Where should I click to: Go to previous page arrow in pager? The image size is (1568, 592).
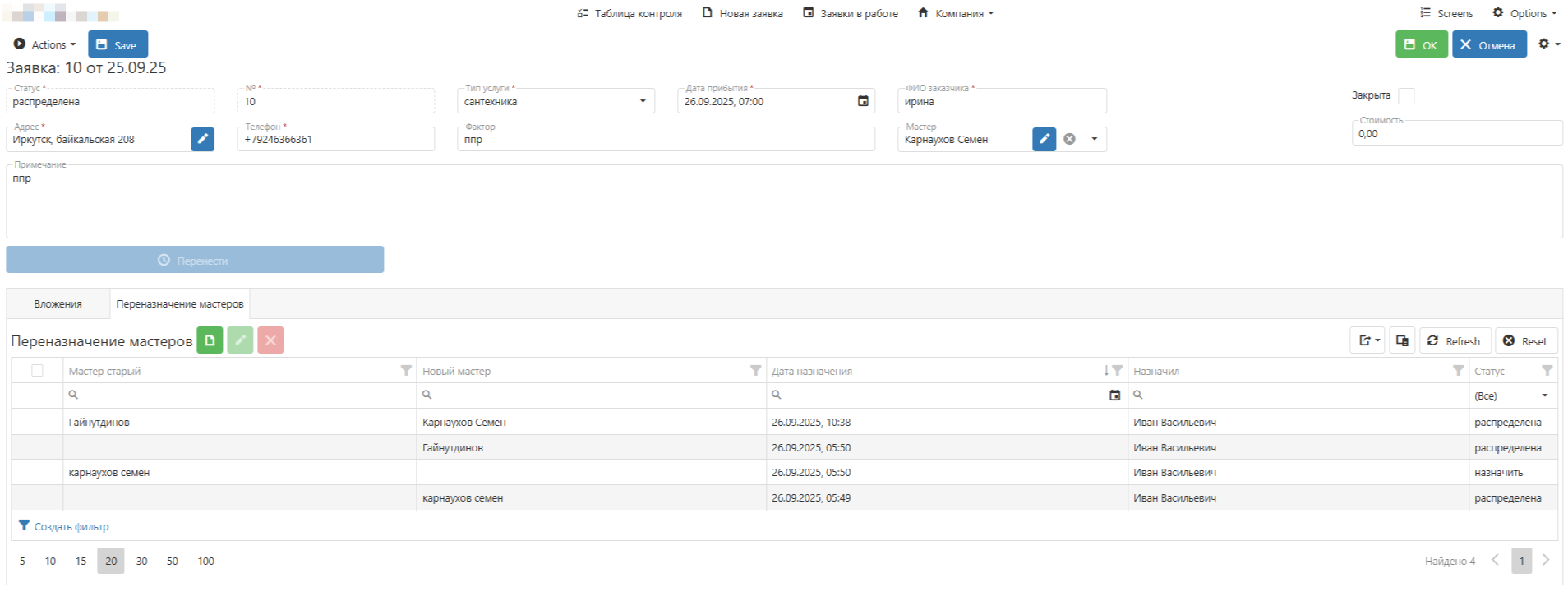(1495, 560)
